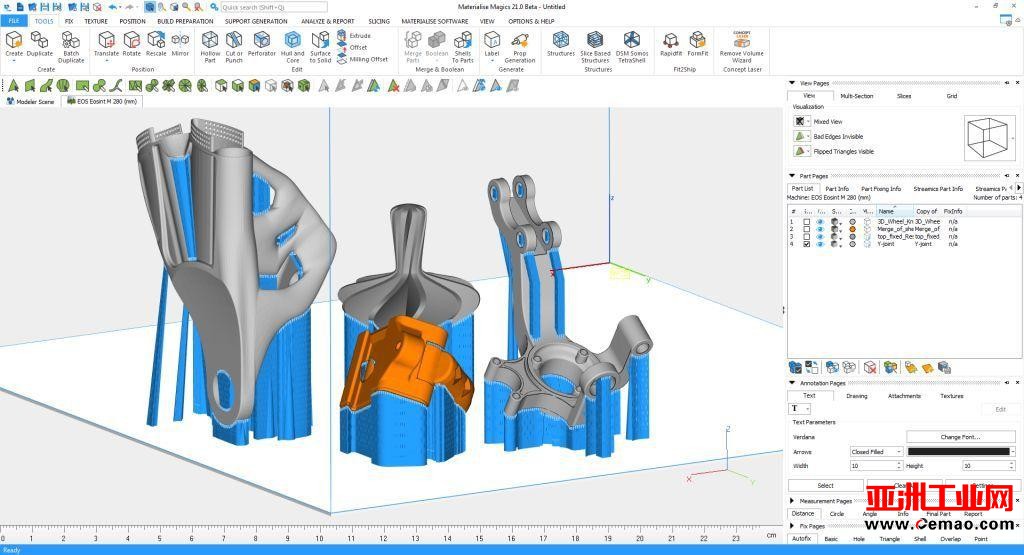The image size is (1024, 555).
Task: Collapse the Part Pages panel
Action: [x=792, y=176]
